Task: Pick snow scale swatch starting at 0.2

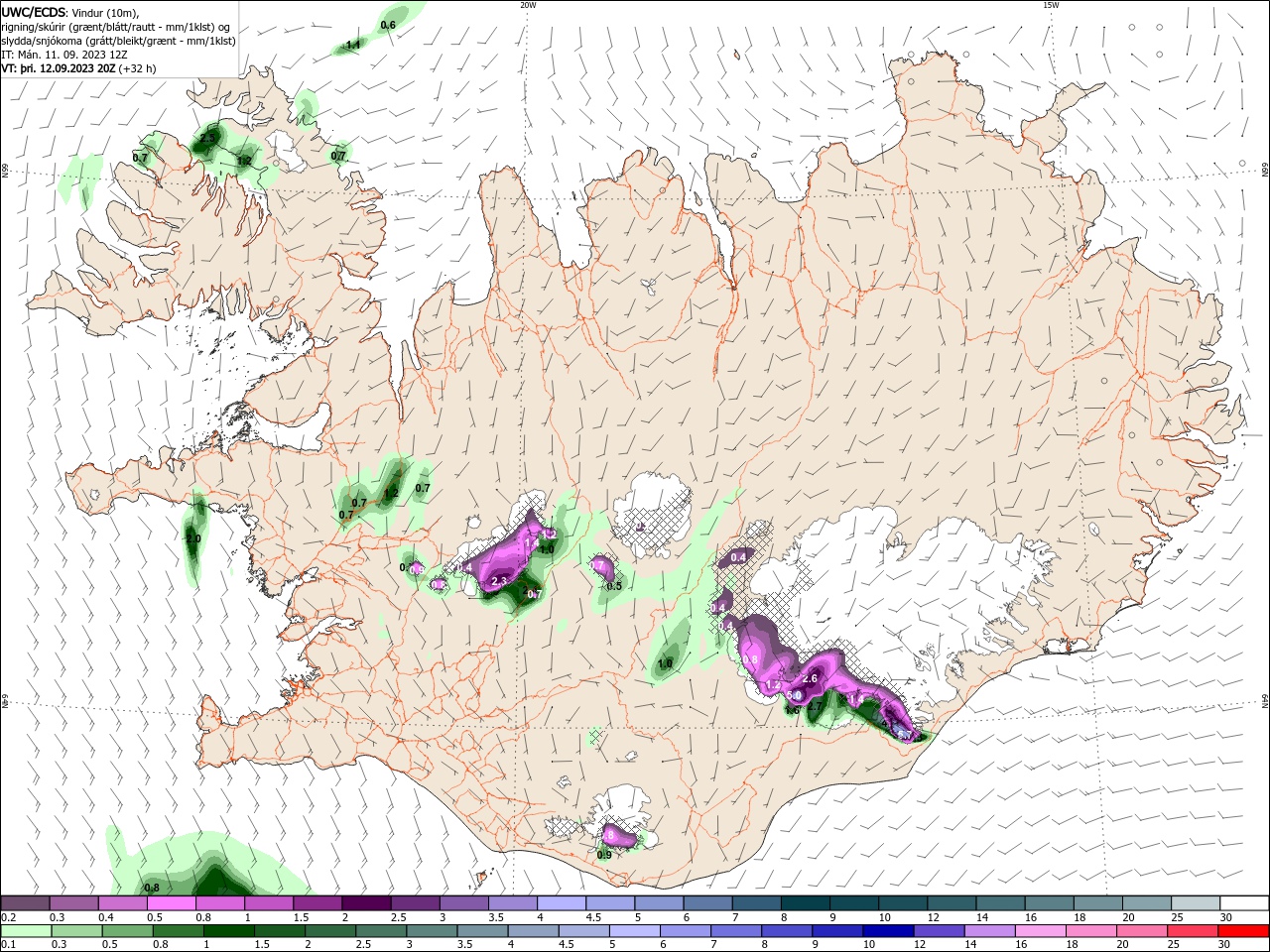Action: click(x=25, y=903)
